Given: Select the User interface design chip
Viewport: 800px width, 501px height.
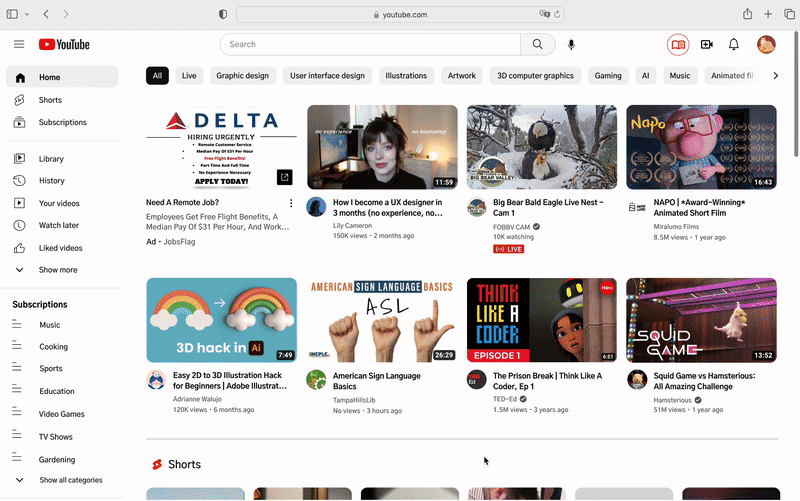Looking at the screenshot, I should (x=328, y=76).
